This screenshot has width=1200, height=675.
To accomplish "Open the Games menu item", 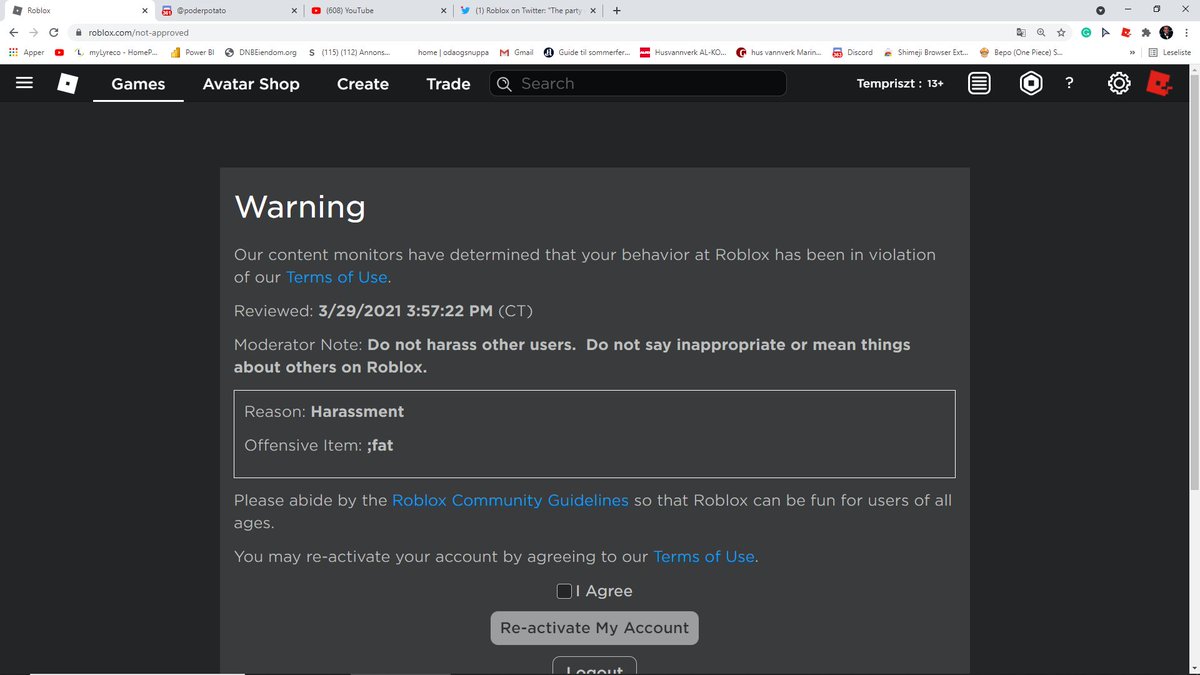I will 139,84.
